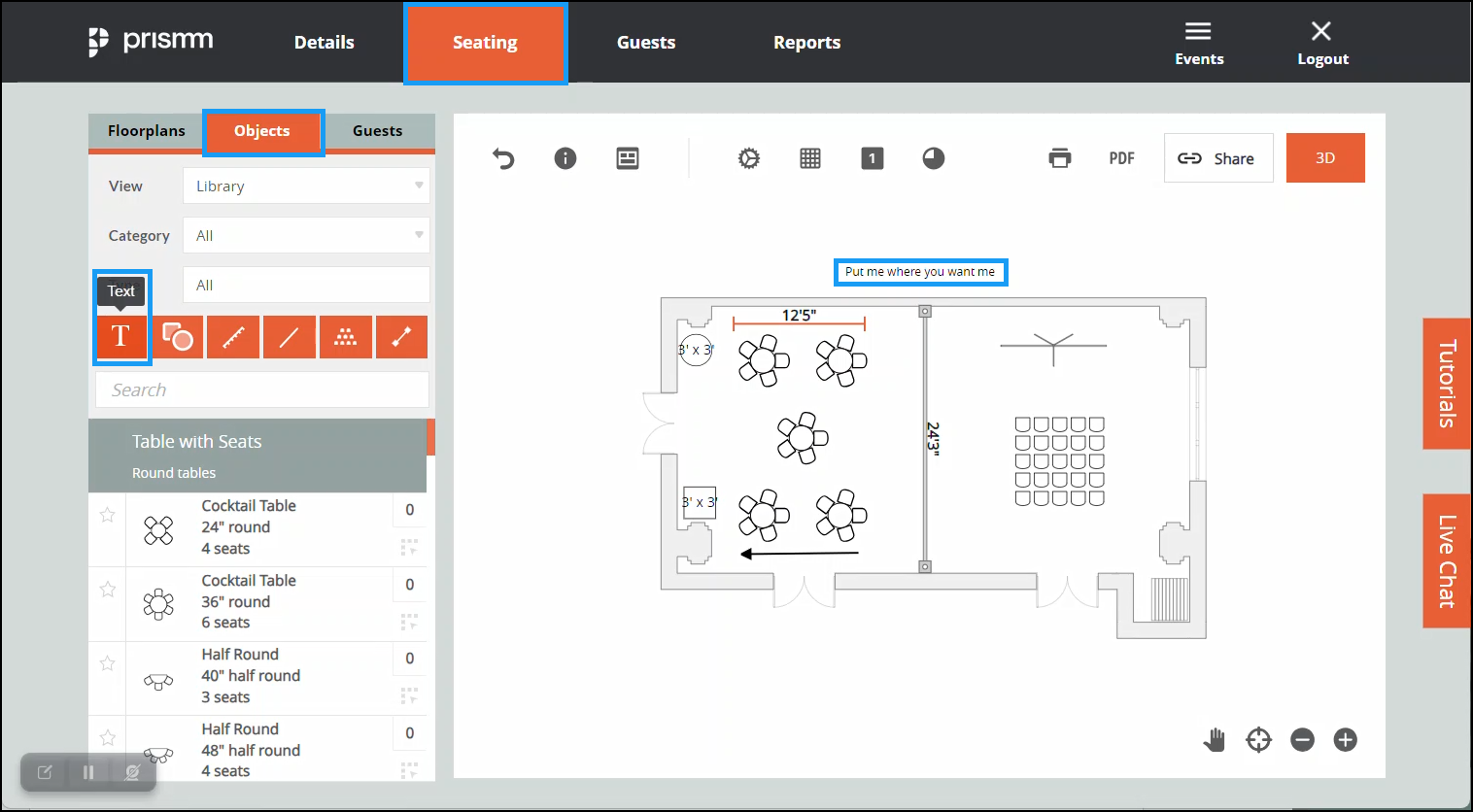Click the Half Round 48" quantity field
This screenshot has height=812, width=1473.
pyautogui.click(x=410, y=733)
